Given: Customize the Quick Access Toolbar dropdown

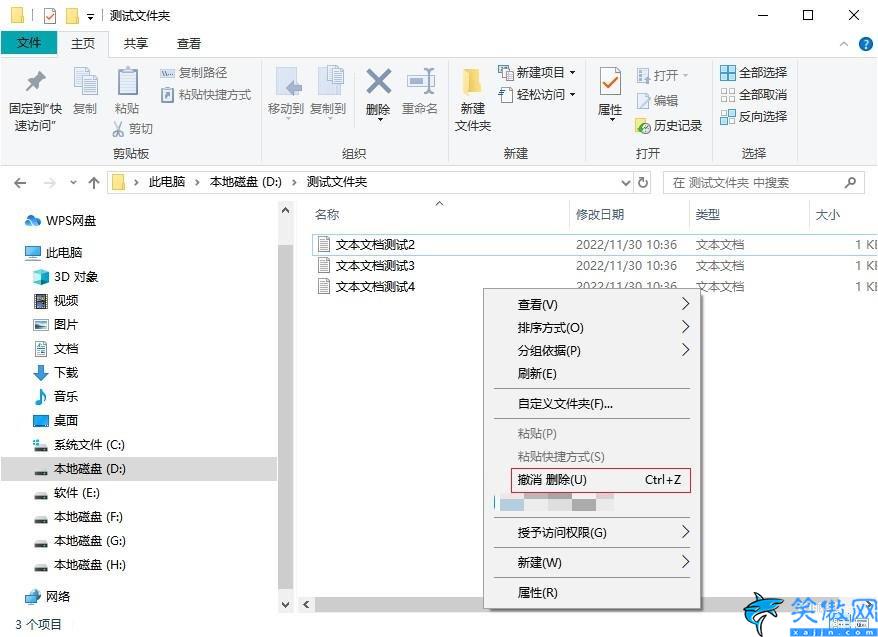Looking at the screenshot, I should [x=90, y=17].
